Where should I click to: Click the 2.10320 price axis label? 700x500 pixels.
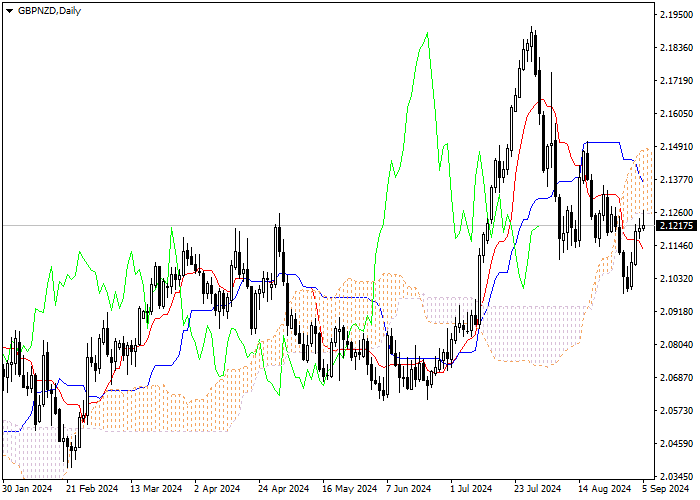(676, 279)
